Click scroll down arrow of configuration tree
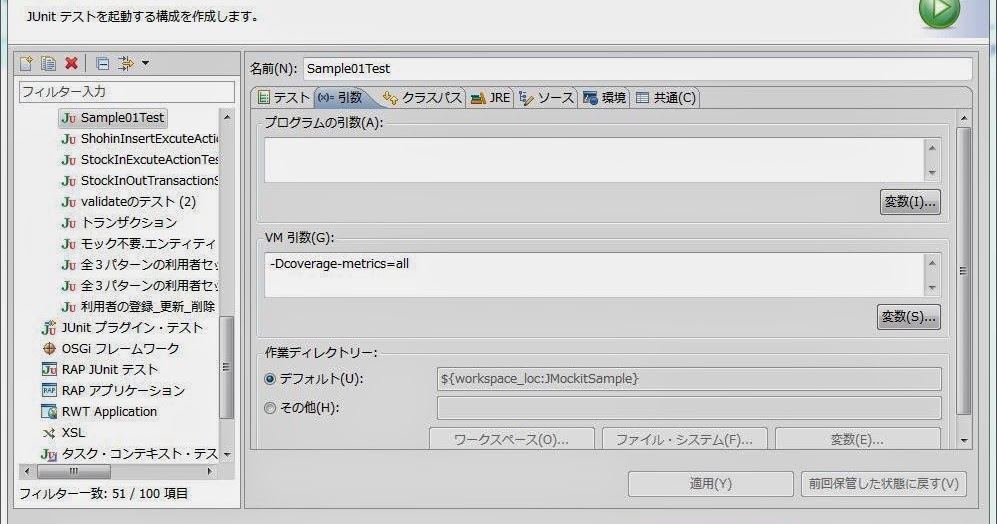997x524 pixels. tap(227, 455)
